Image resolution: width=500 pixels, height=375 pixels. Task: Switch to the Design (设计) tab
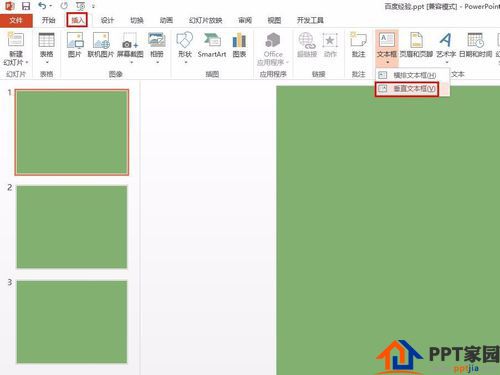(107, 20)
